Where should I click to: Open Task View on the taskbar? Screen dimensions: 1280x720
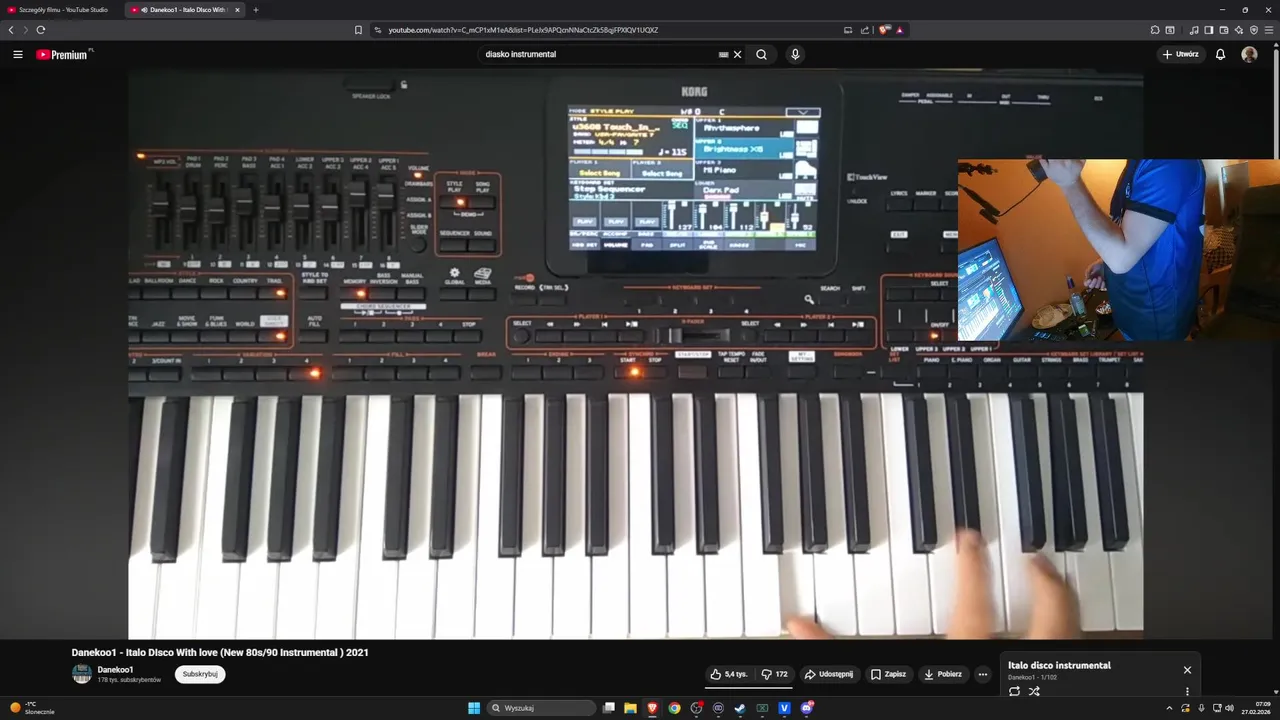tap(608, 708)
